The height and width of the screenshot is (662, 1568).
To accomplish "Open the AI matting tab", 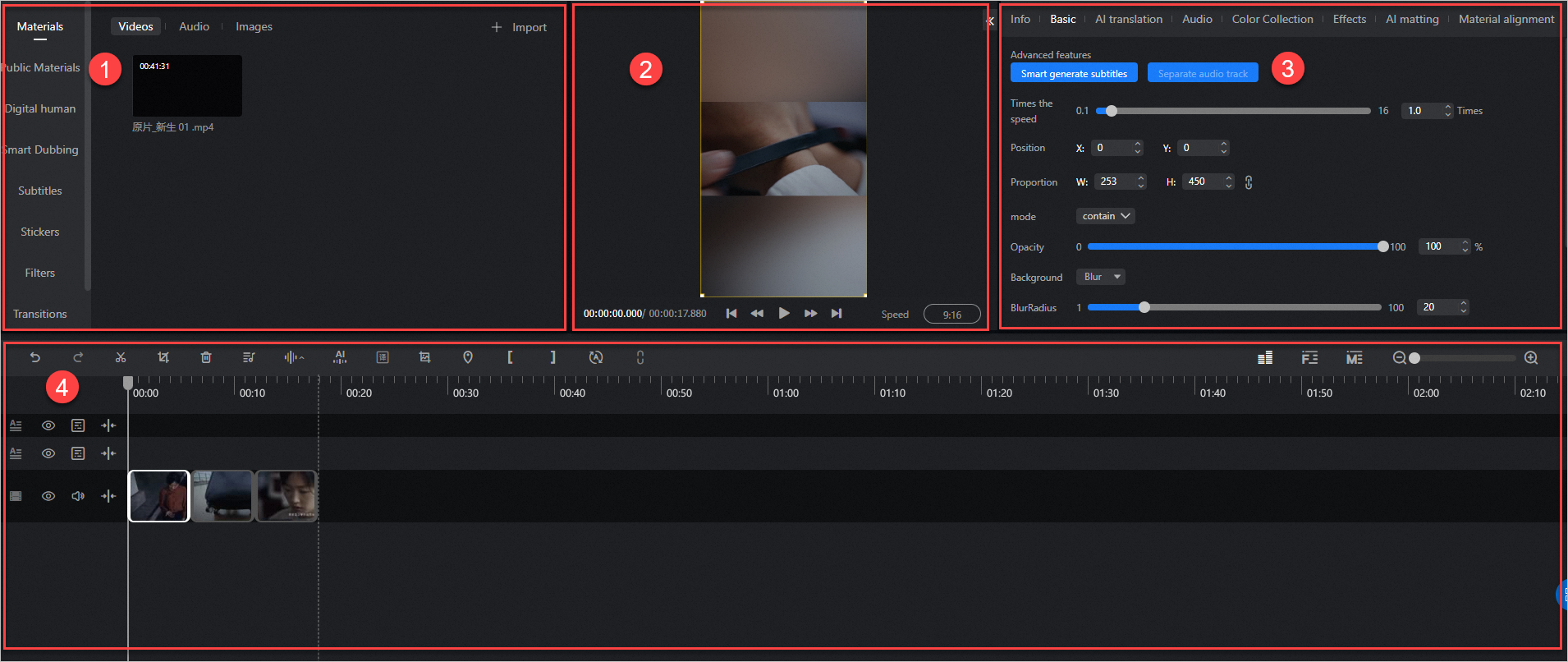I will 1412,19.
